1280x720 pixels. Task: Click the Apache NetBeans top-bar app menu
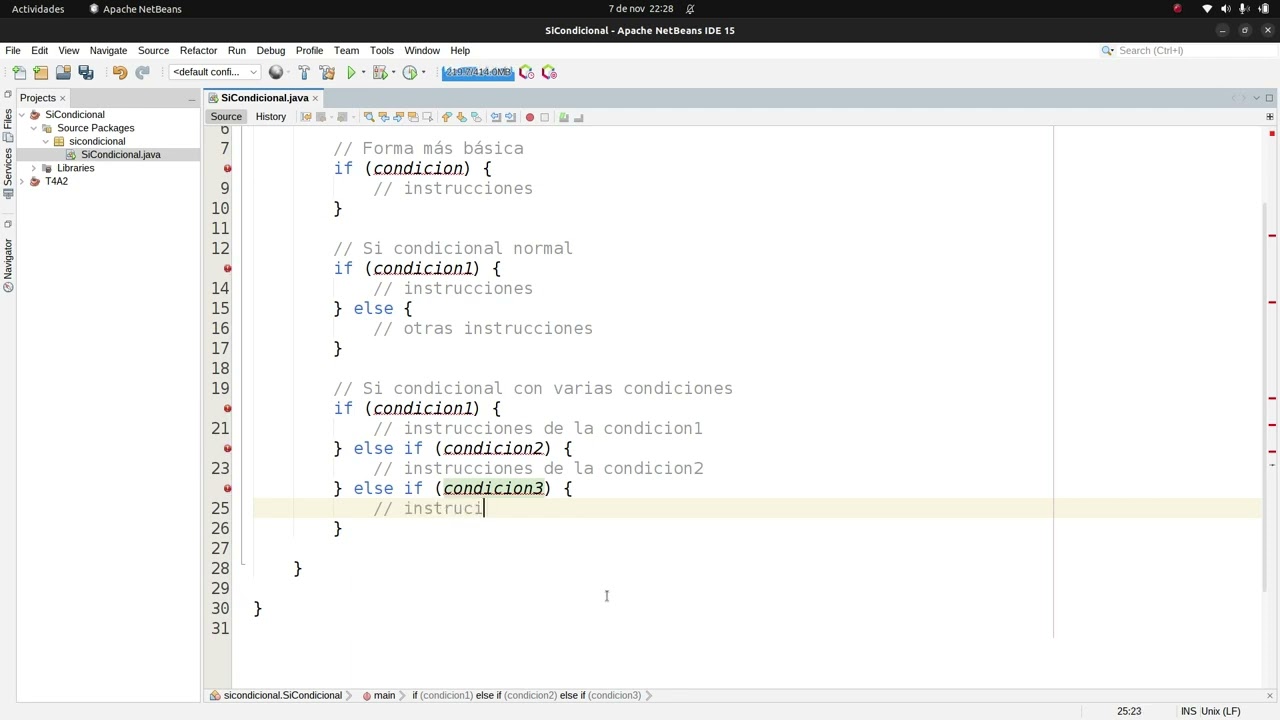(136, 9)
